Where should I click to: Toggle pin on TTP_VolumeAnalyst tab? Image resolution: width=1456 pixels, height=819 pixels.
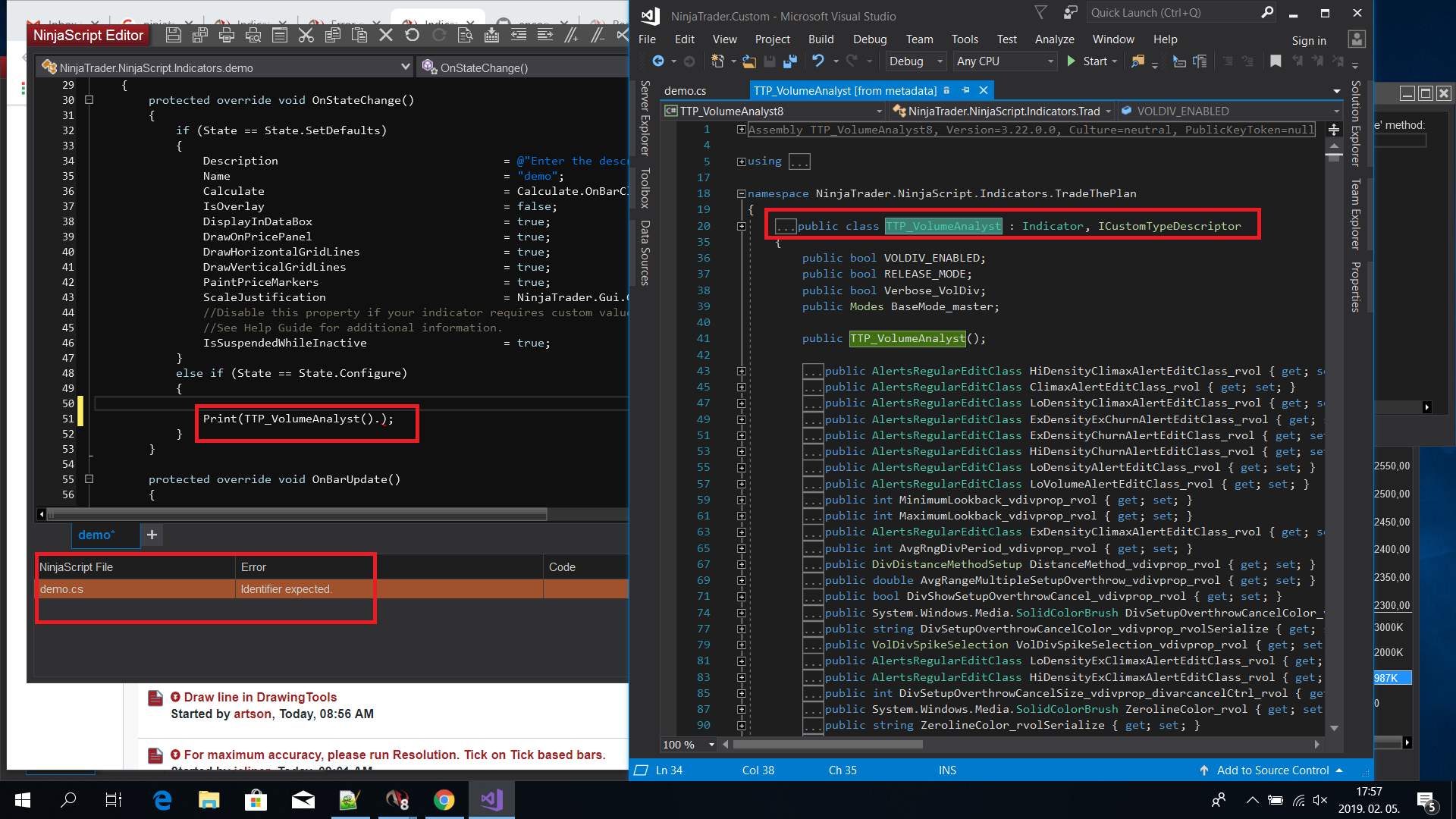click(x=965, y=90)
